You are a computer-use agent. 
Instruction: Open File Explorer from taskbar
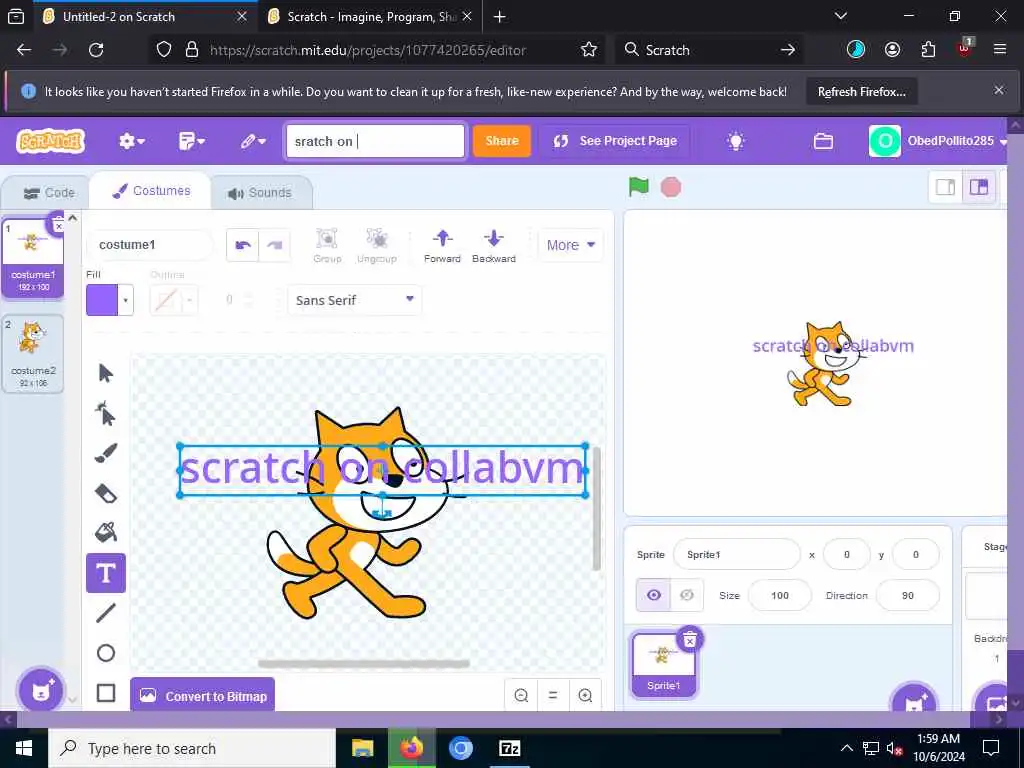pos(362,748)
